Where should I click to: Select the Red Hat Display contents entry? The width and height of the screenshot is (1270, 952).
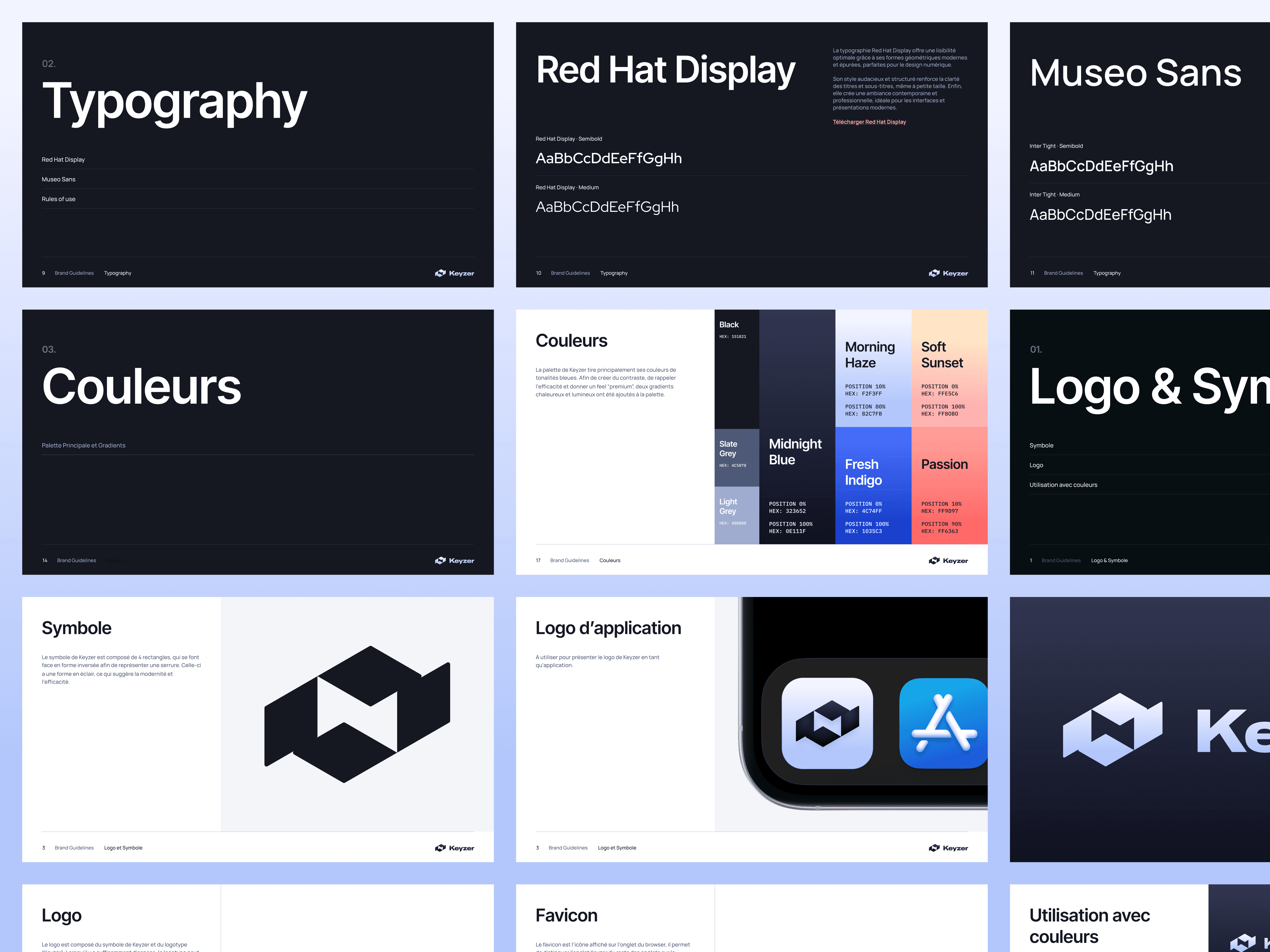(63, 159)
